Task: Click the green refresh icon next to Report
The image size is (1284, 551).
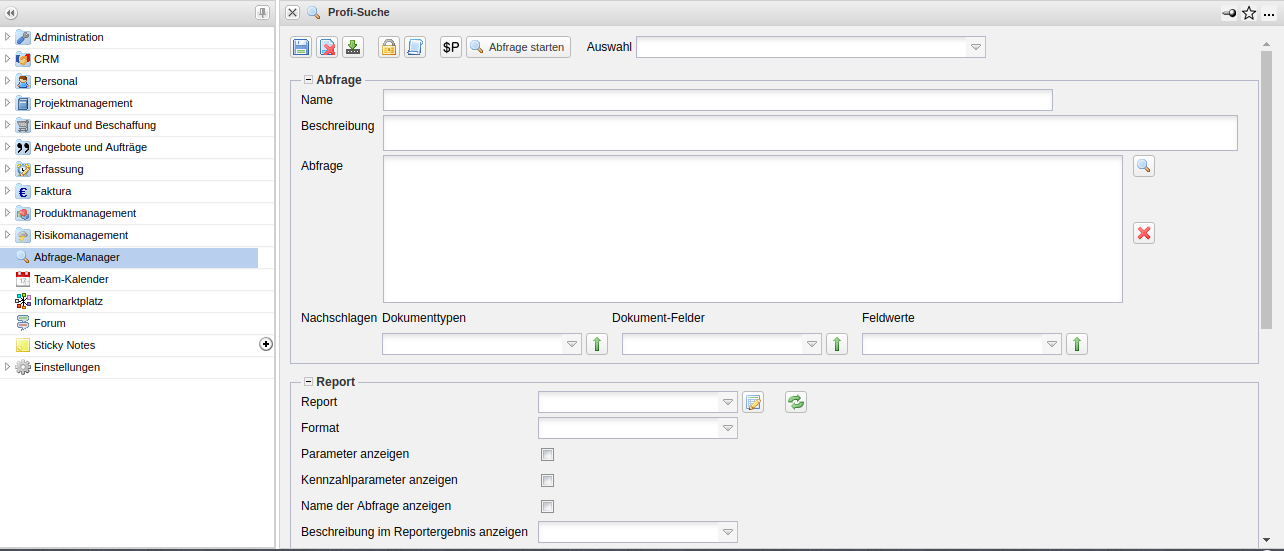Action: coord(796,402)
